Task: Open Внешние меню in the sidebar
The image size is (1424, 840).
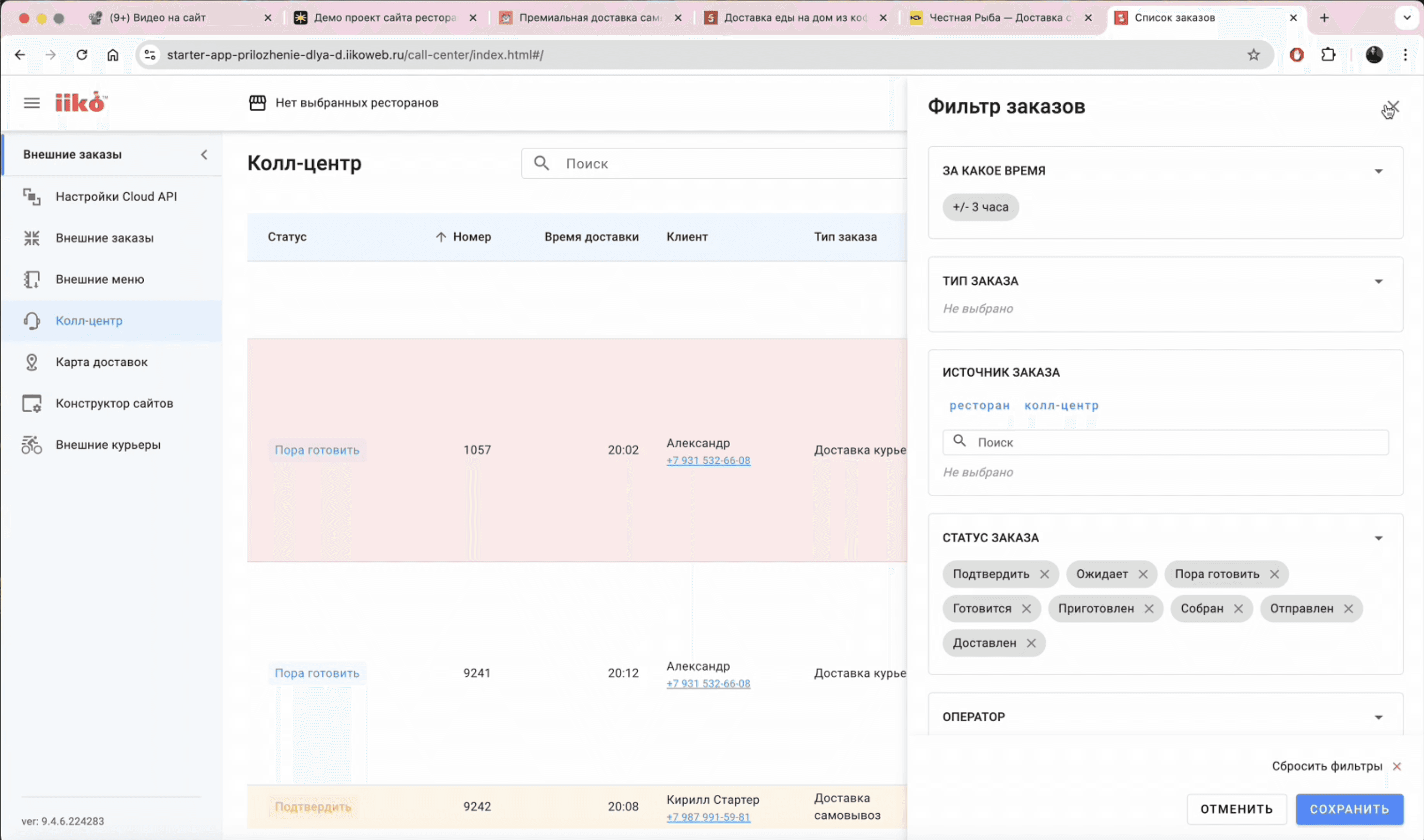Action: tap(100, 279)
